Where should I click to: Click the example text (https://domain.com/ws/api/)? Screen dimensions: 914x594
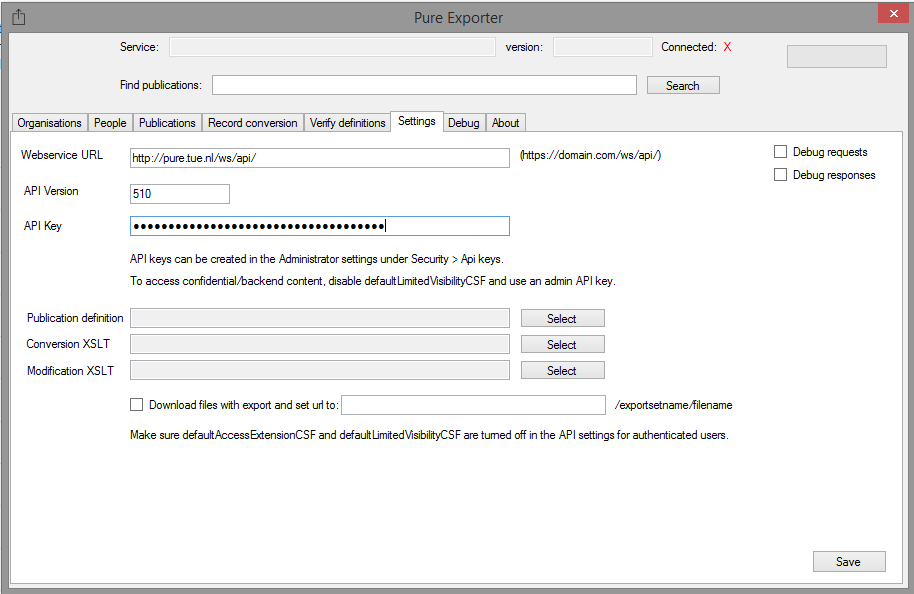pos(590,155)
